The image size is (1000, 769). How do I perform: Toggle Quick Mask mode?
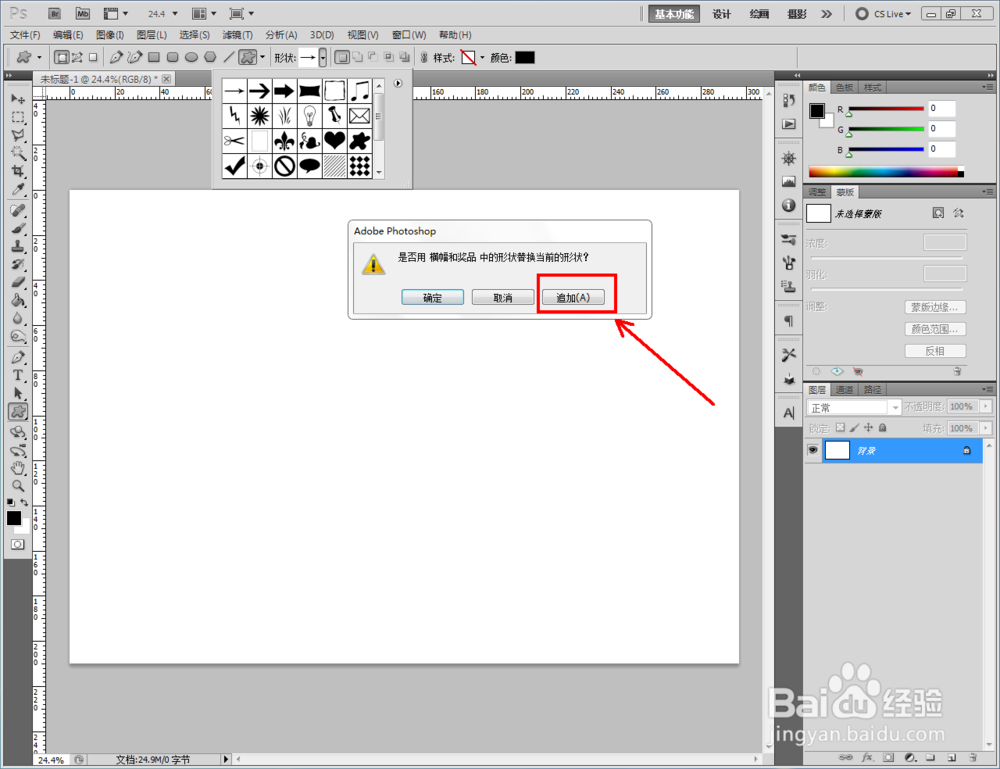point(18,544)
